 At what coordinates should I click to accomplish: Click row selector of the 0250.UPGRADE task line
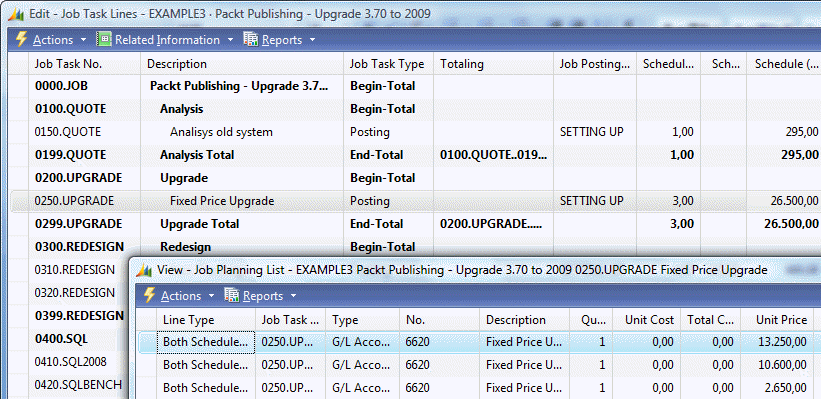[20, 201]
